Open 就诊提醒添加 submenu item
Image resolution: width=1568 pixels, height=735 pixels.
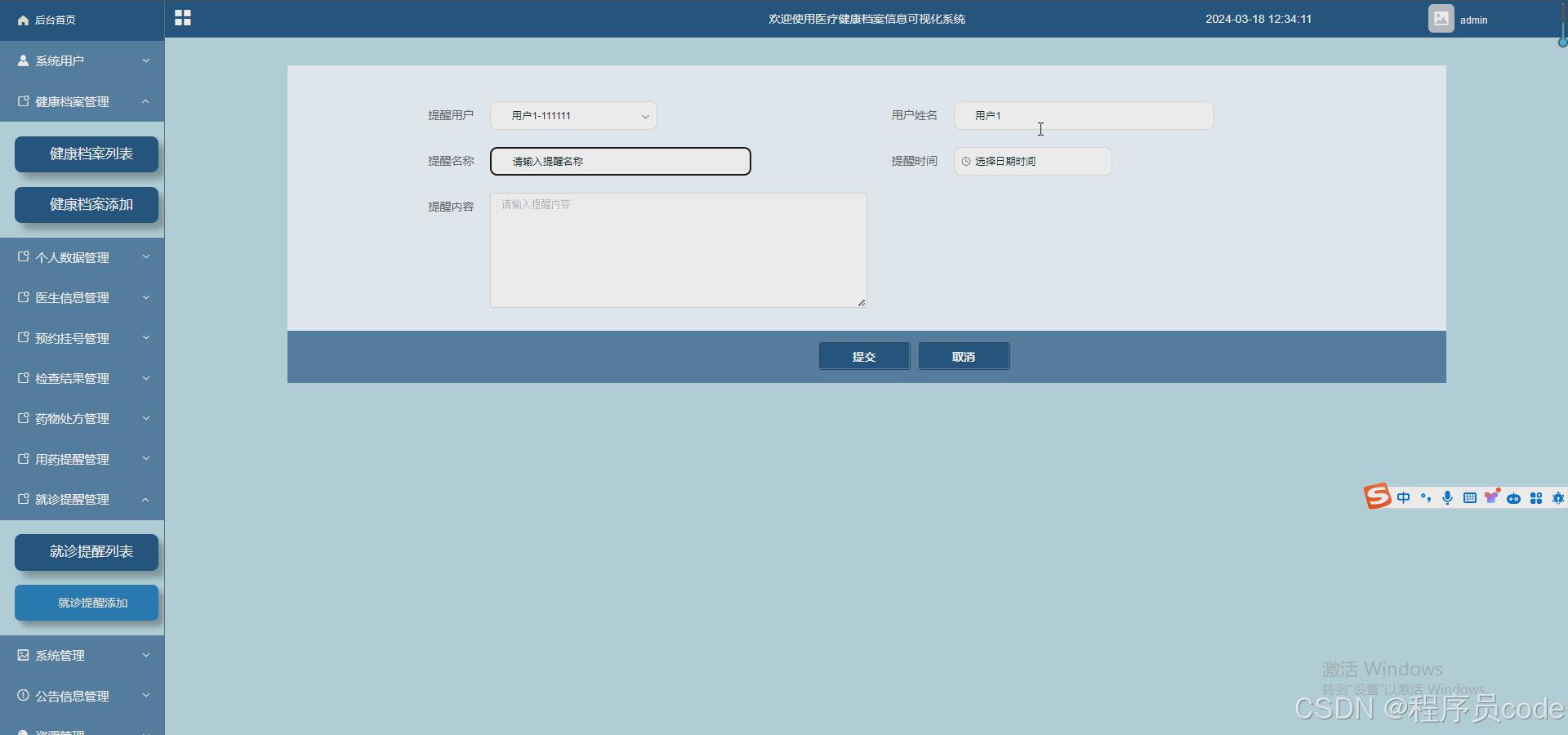[x=87, y=603]
